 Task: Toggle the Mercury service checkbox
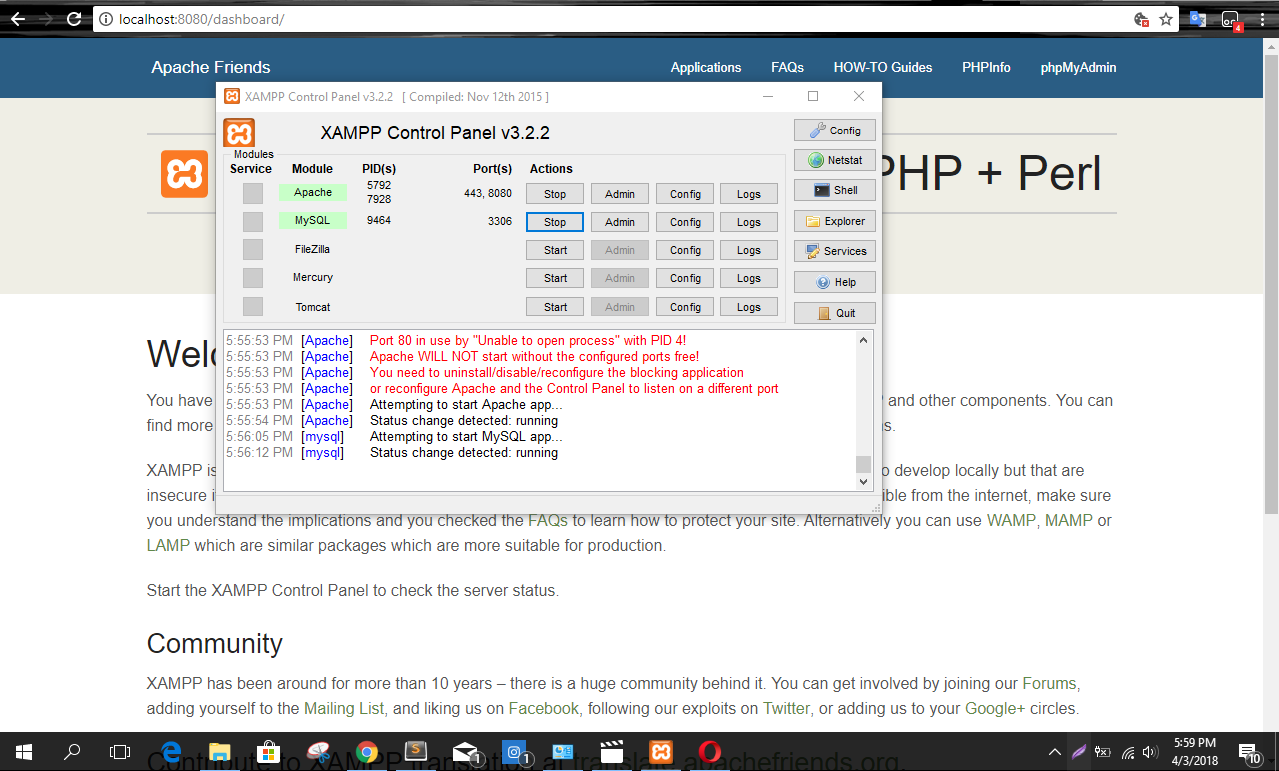click(253, 277)
